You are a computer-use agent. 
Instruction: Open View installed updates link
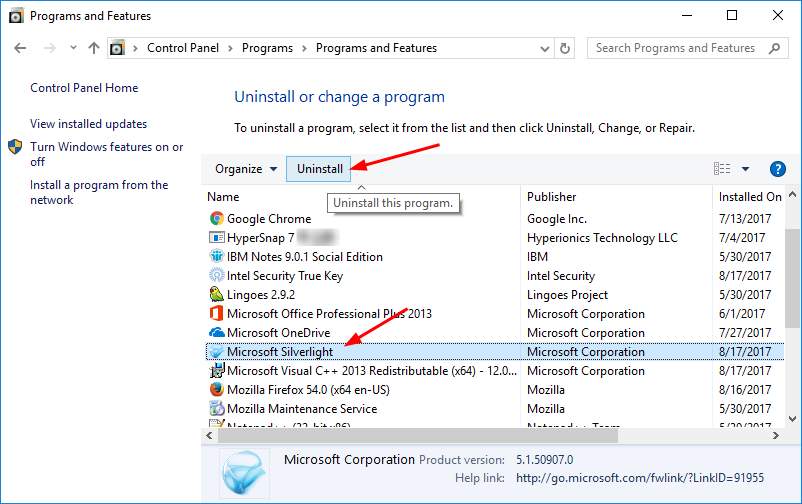(x=88, y=124)
